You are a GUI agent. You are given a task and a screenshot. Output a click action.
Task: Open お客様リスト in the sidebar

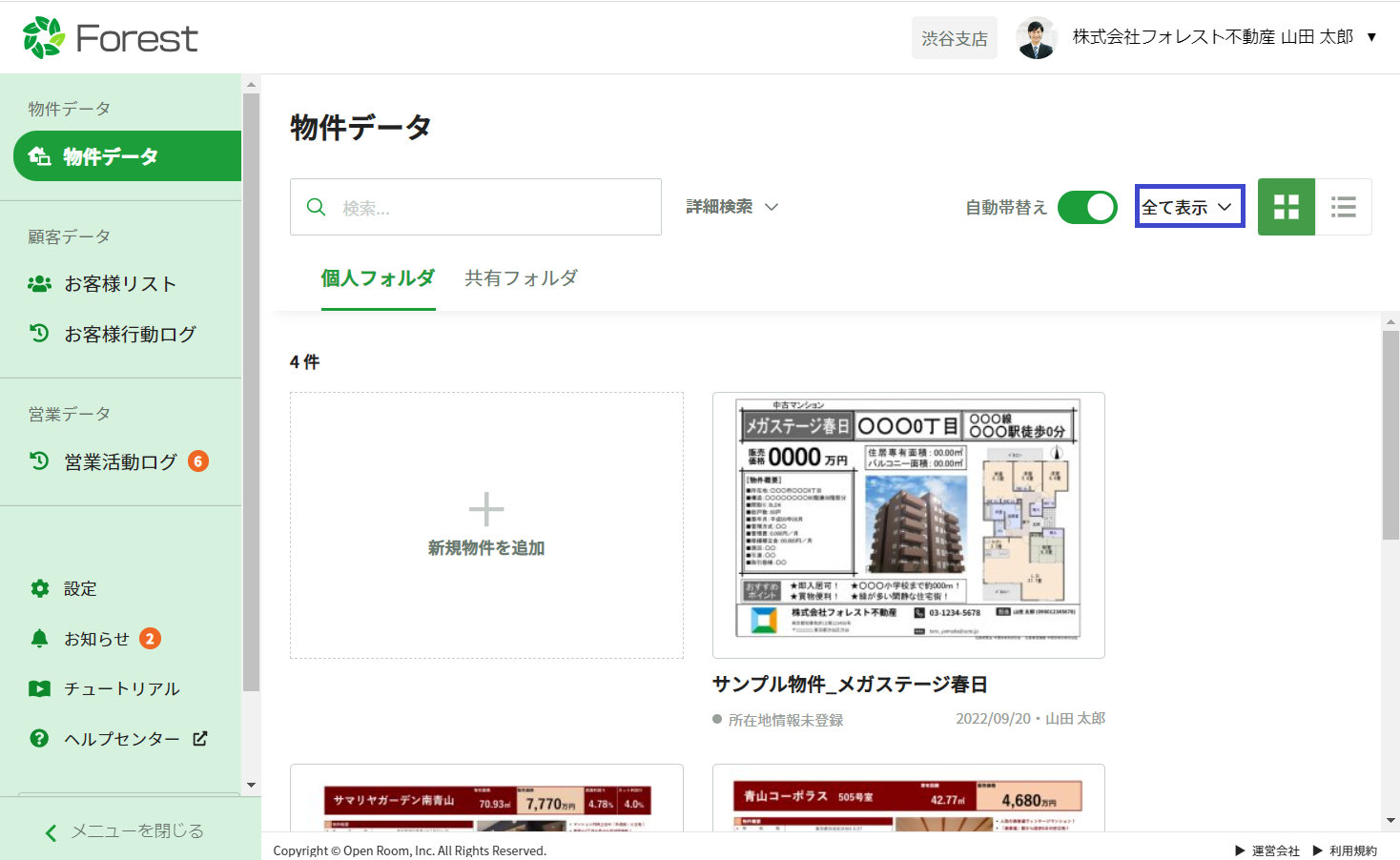(120, 284)
